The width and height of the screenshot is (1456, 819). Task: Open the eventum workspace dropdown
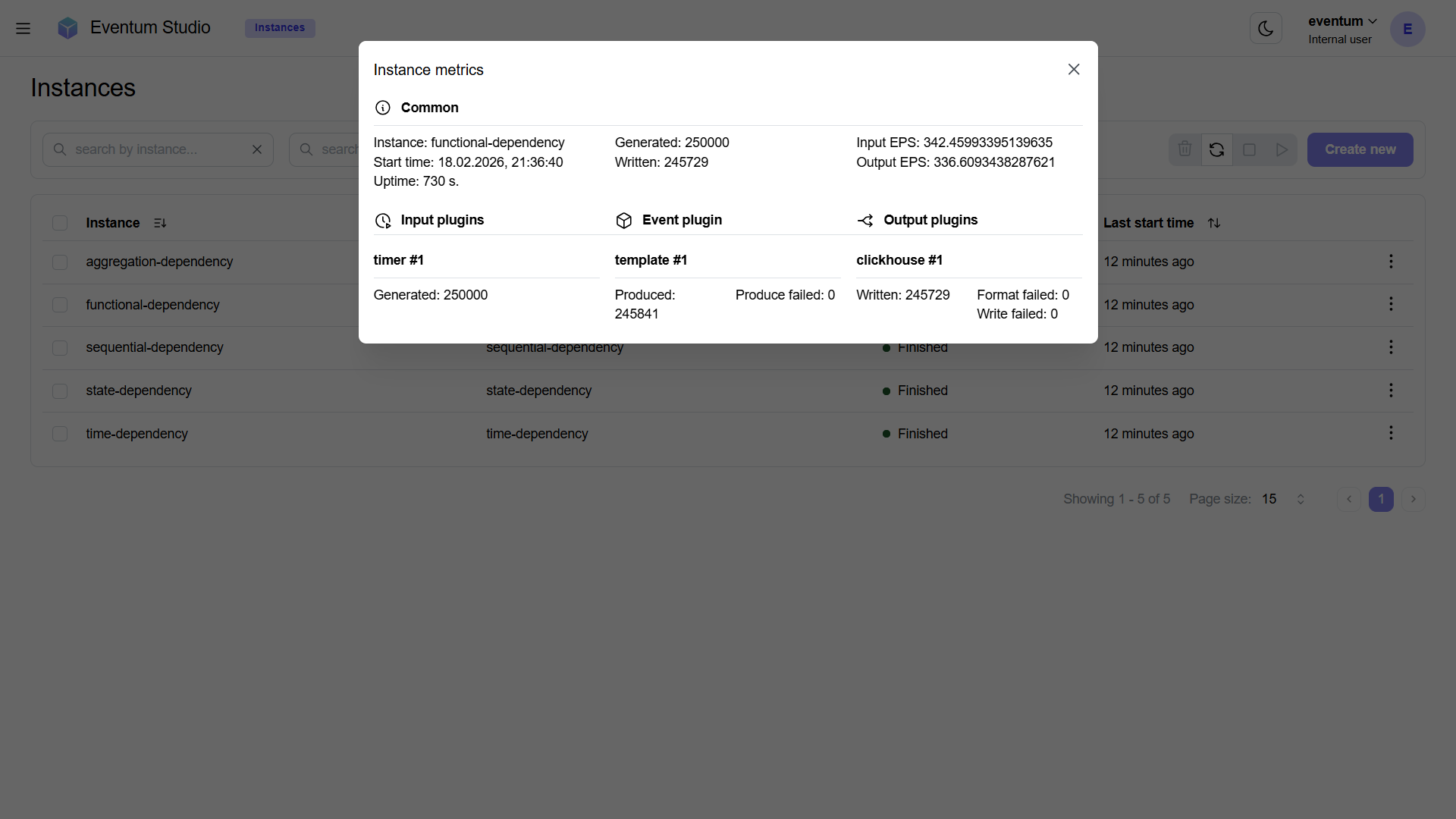click(1341, 21)
